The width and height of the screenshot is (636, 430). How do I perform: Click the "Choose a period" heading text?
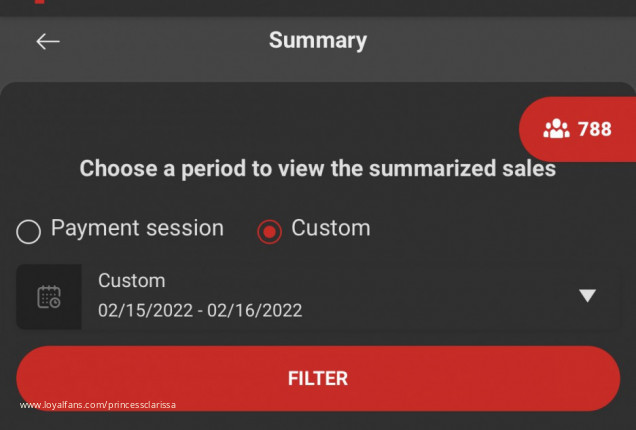(317, 169)
